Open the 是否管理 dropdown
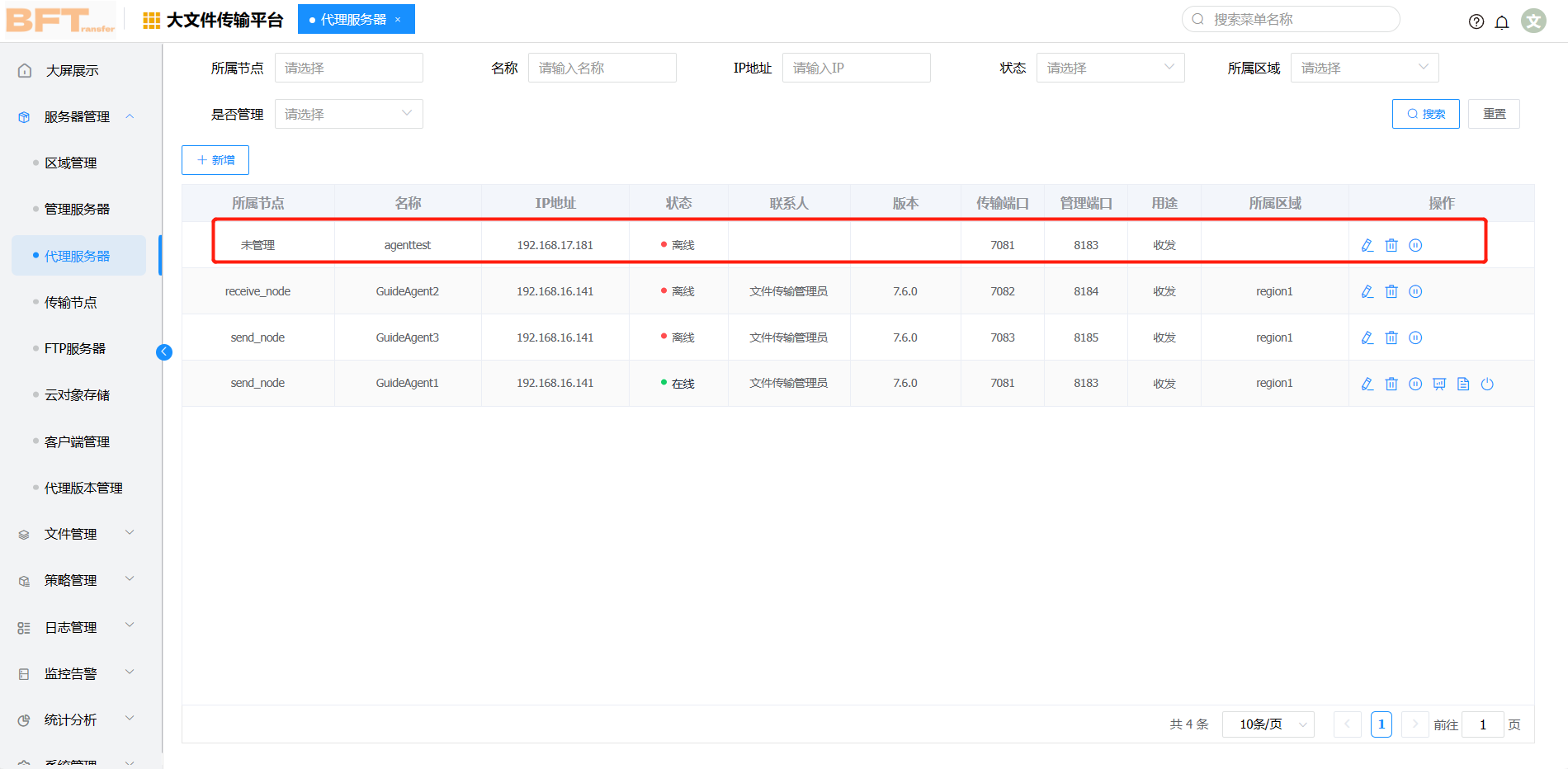 (x=348, y=114)
